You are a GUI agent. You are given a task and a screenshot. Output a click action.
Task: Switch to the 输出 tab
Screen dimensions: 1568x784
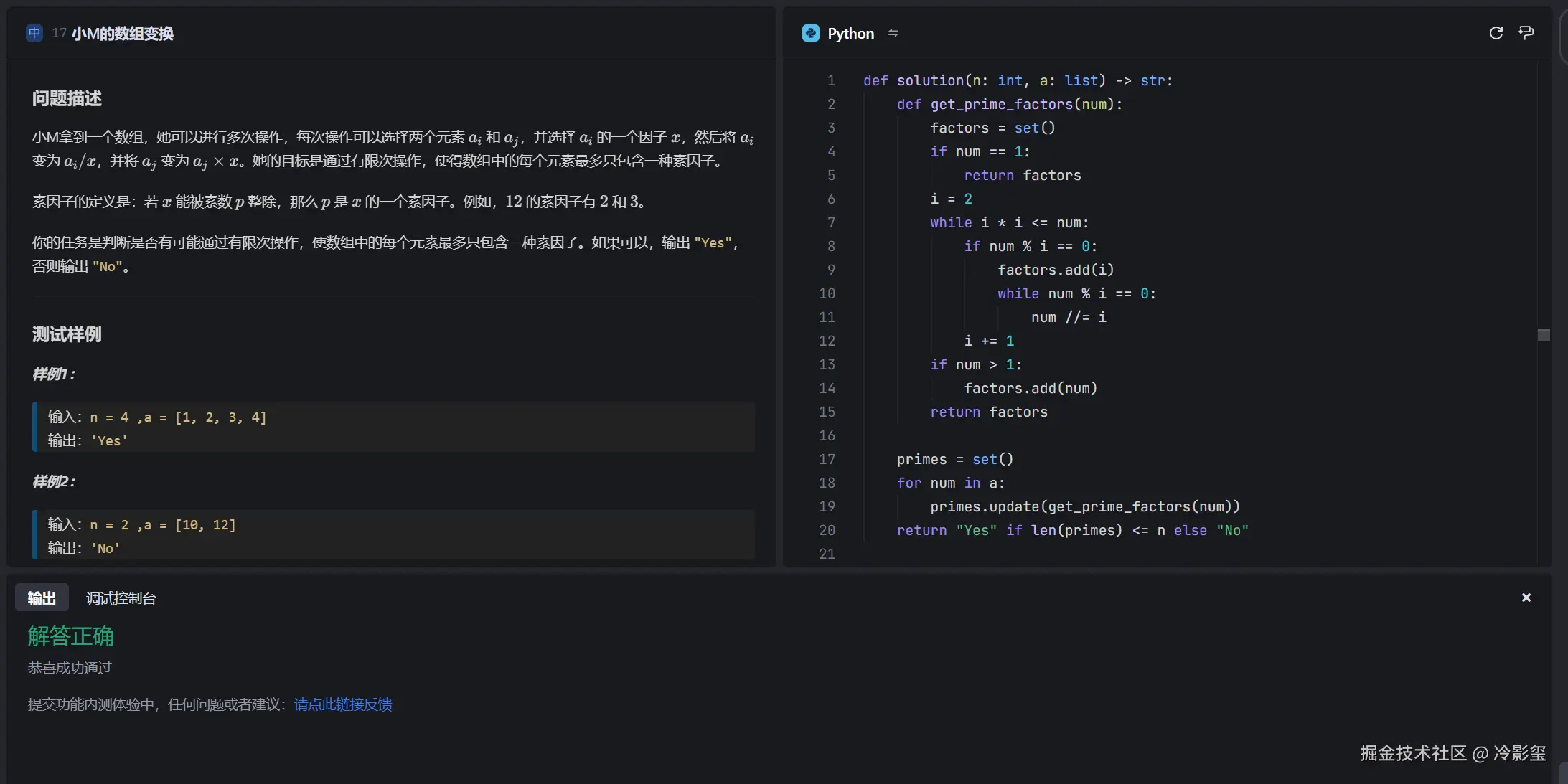point(42,598)
